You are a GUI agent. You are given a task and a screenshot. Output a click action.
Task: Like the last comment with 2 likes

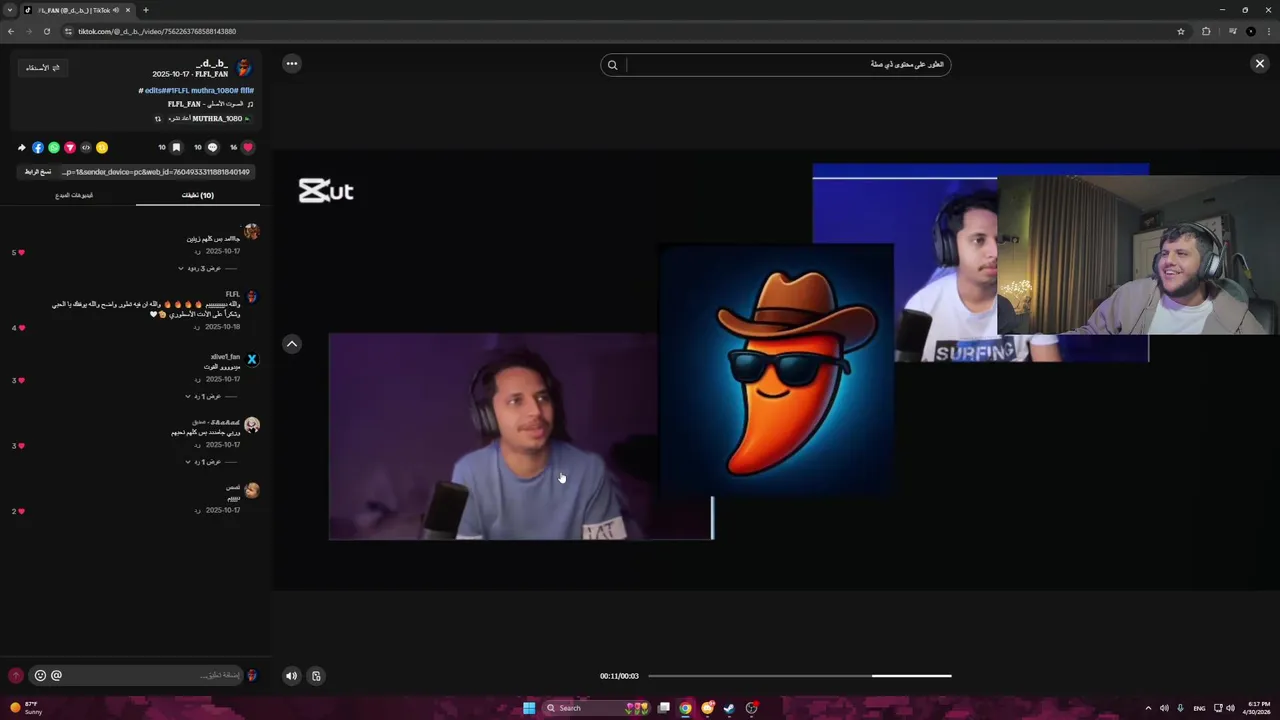tap(21, 511)
